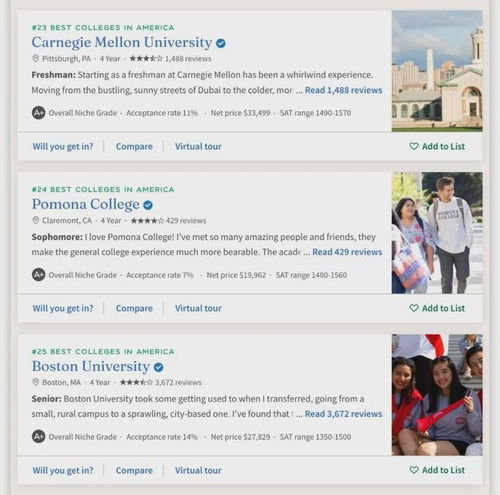The width and height of the screenshot is (500, 495).
Task: Start the Virtual tour for Boston University
Action: (198, 470)
